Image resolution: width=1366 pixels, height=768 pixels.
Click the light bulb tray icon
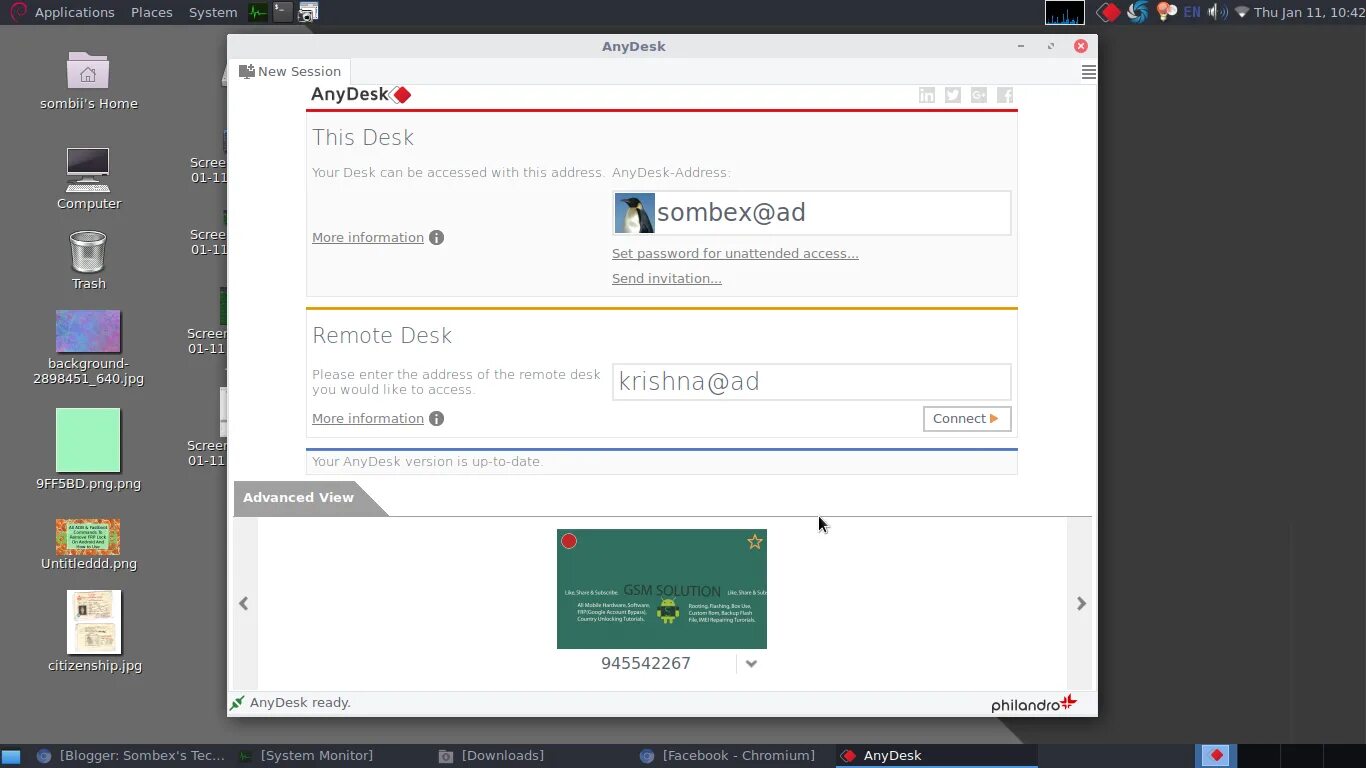pos(1166,12)
